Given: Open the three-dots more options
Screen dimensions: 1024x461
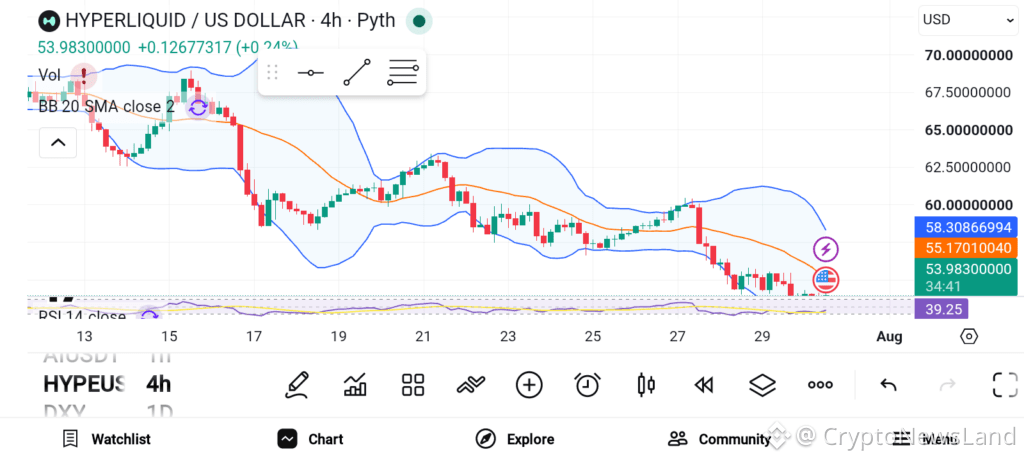Looking at the screenshot, I should pyautogui.click(x=820, y=385).
